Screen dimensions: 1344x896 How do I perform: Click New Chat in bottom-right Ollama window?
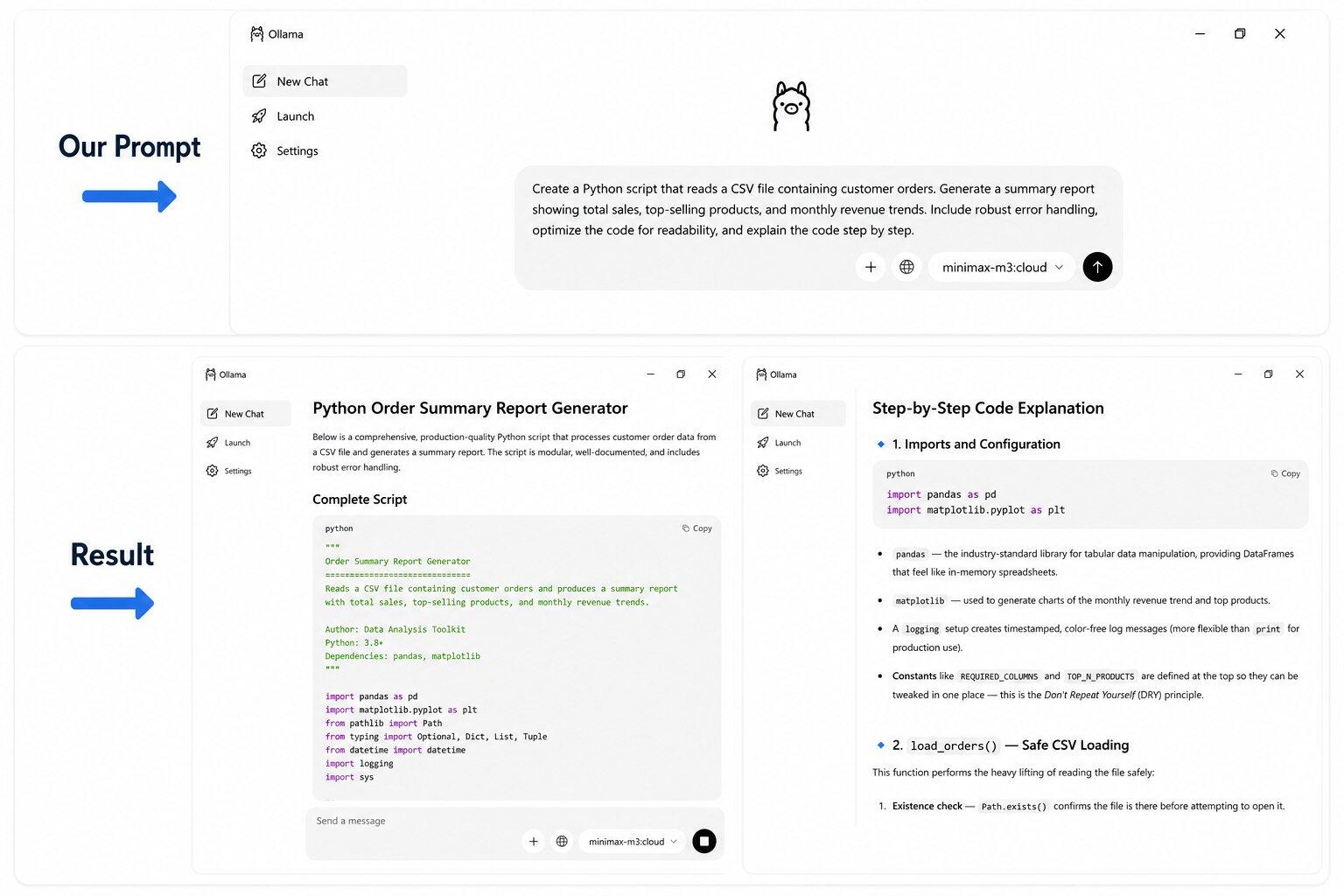pyautogui.click(x=798, y=414)
